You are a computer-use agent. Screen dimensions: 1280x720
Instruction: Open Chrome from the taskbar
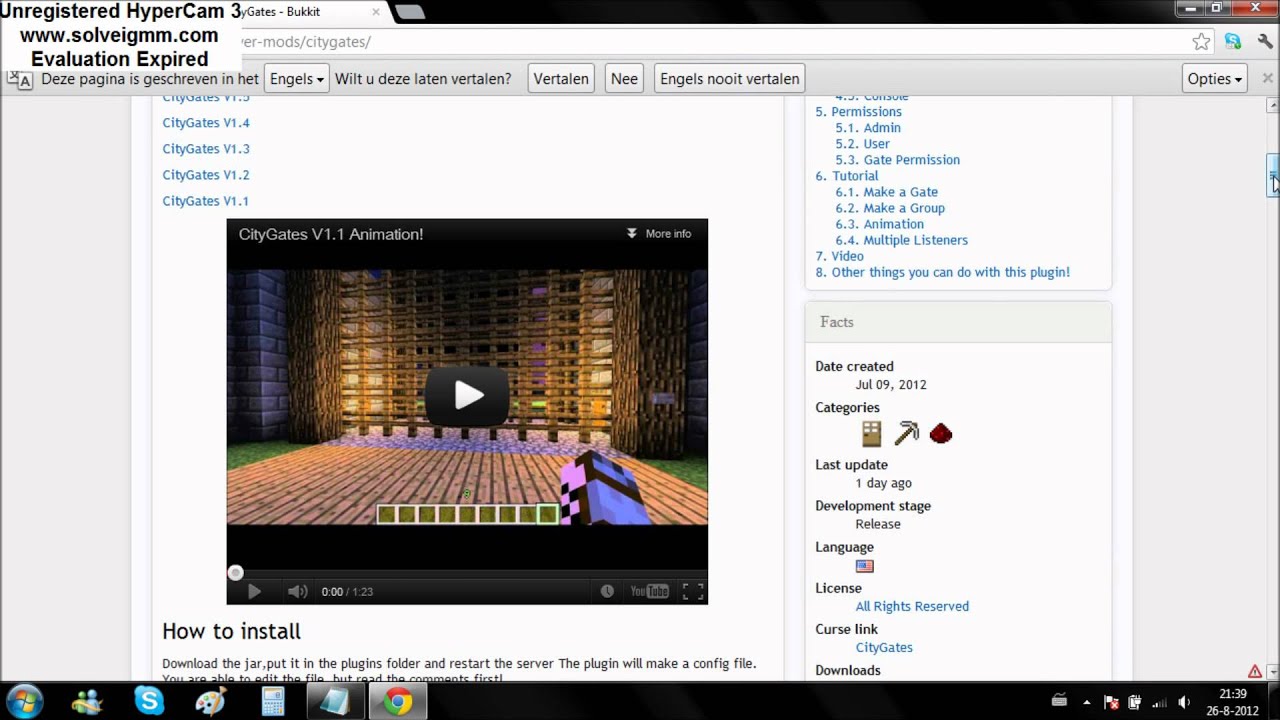point(397,702)
